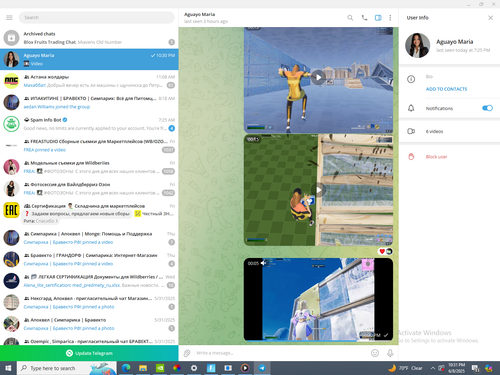Toggle the user info side panel icon
This screenshot has height=375, width=500.
tap(378, 18)
